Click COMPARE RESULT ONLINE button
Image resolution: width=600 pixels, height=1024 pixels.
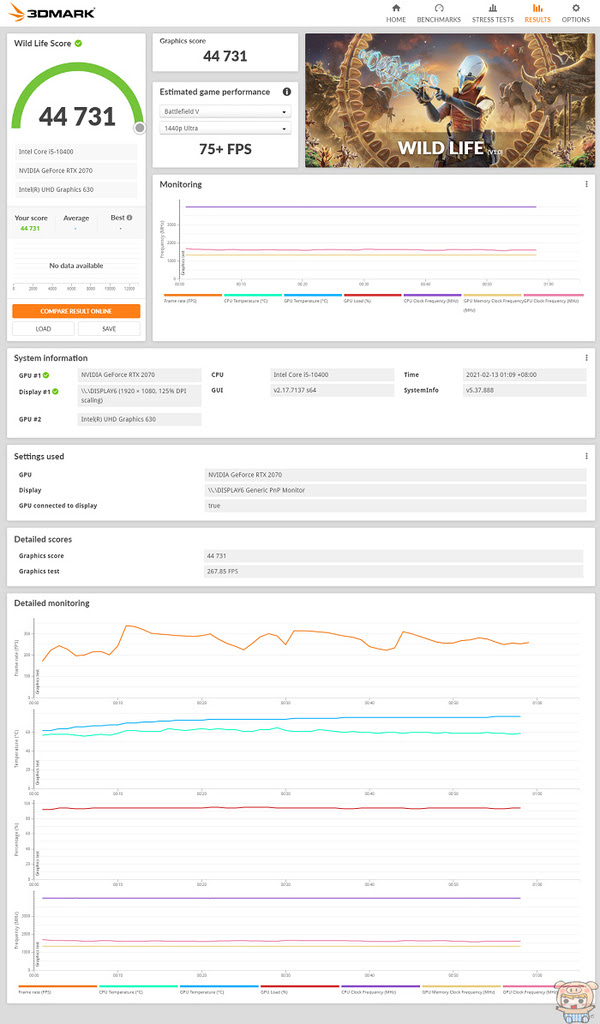(76, 311)
